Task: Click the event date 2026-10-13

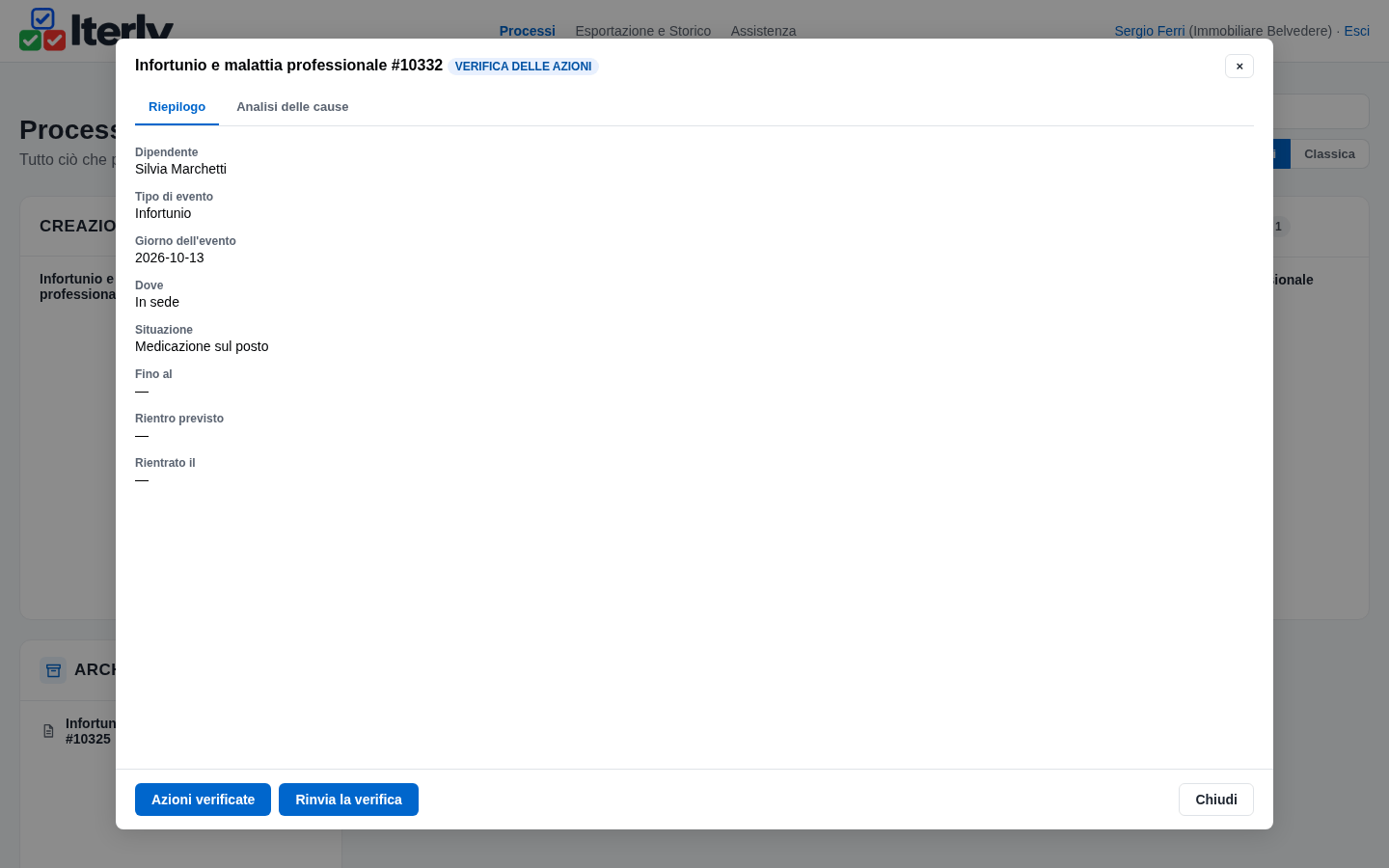Action: click(x=170, y=258)
